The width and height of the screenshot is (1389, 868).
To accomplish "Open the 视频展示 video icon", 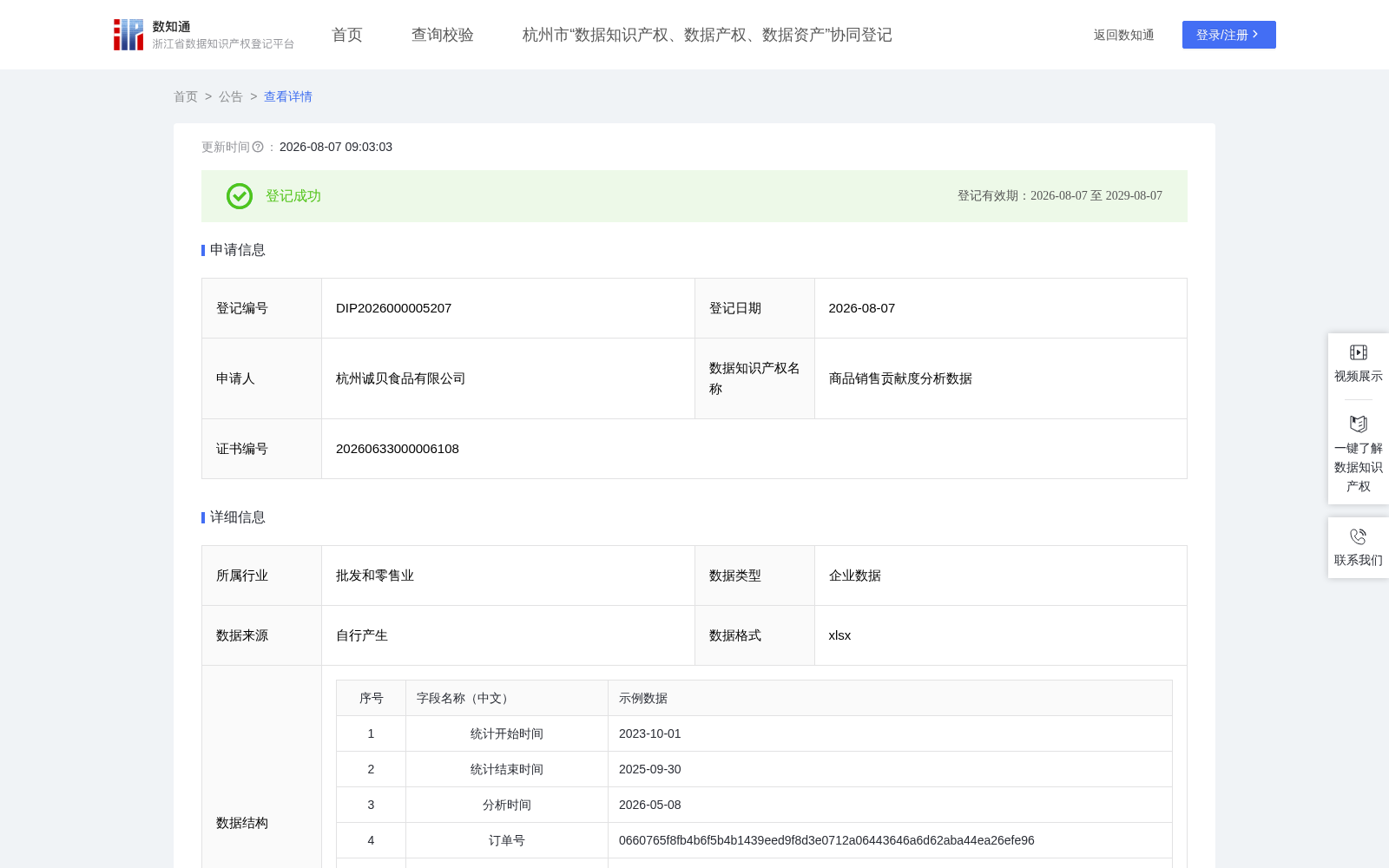I will [1359, 352].
